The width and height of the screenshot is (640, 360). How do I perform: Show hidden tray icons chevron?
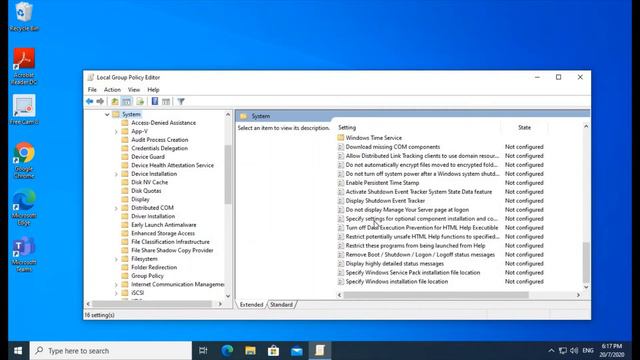pos(551,351)
